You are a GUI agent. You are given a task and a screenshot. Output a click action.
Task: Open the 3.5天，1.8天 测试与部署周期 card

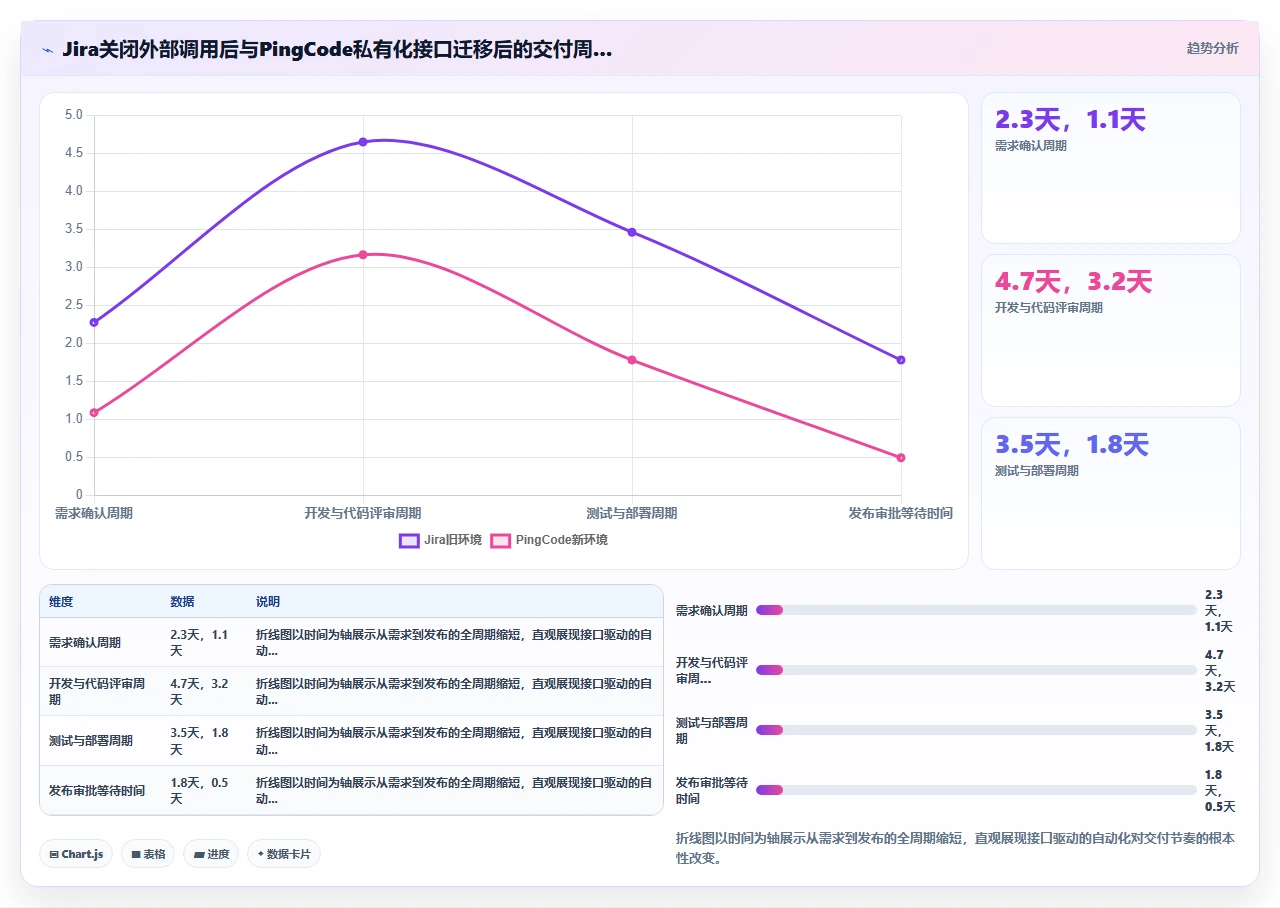1111,493
